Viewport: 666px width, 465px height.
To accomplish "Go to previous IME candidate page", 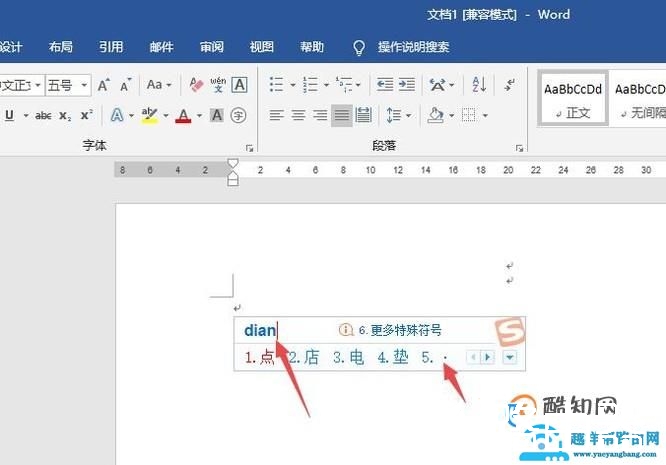I will [474, 357].
